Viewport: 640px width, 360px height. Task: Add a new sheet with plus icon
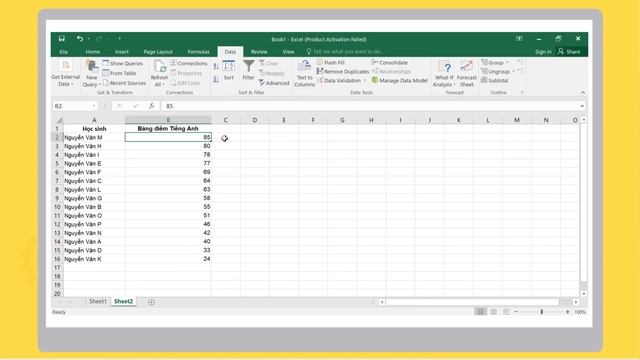pyautogui.click(x=151, y=302)
